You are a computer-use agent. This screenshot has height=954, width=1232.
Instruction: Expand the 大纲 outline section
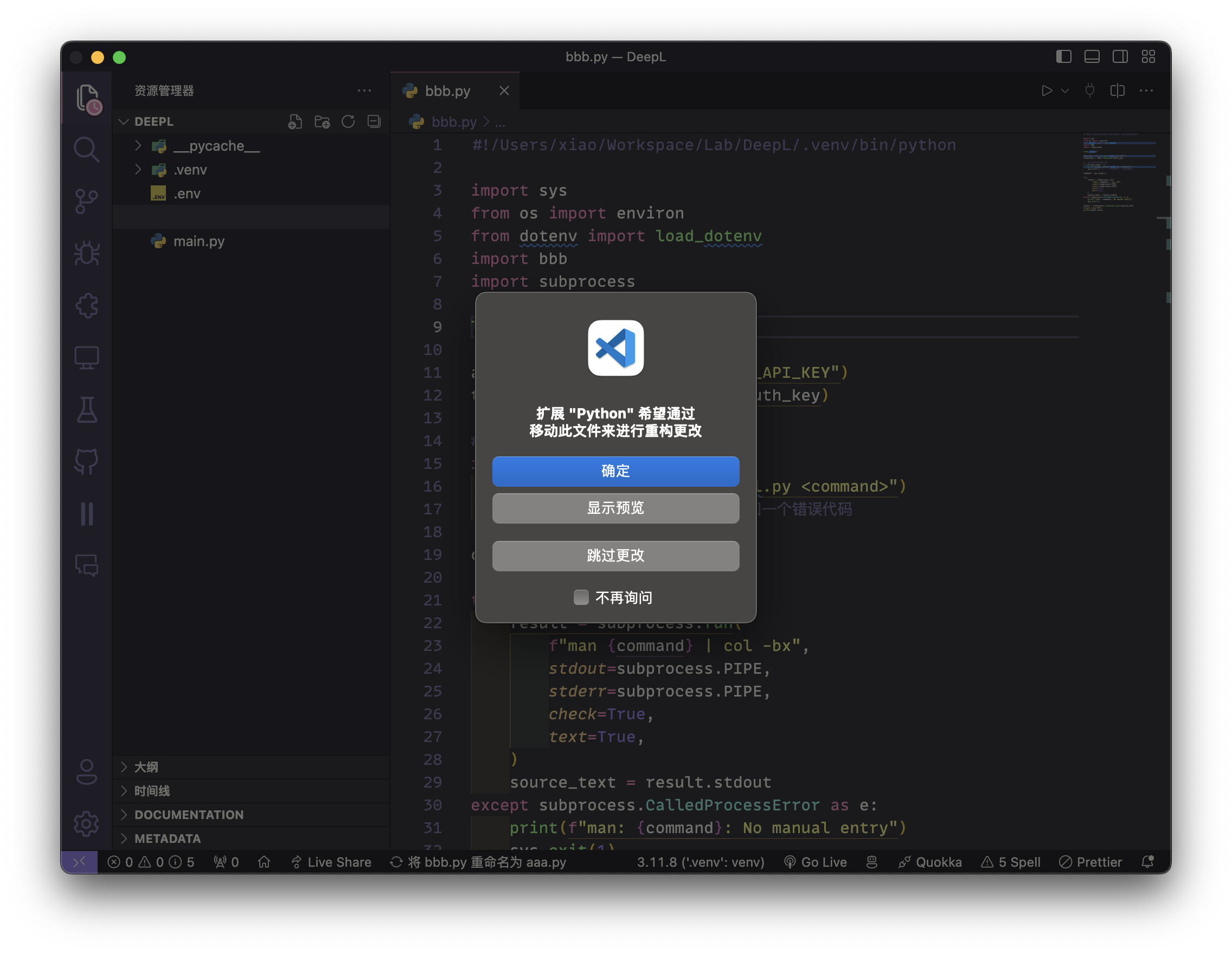(x=146, y=767)
